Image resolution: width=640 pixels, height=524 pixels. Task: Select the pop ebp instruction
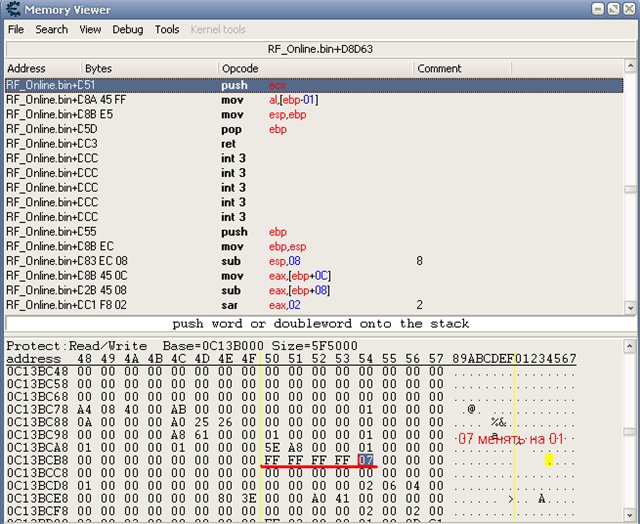[x=314, y=129]
